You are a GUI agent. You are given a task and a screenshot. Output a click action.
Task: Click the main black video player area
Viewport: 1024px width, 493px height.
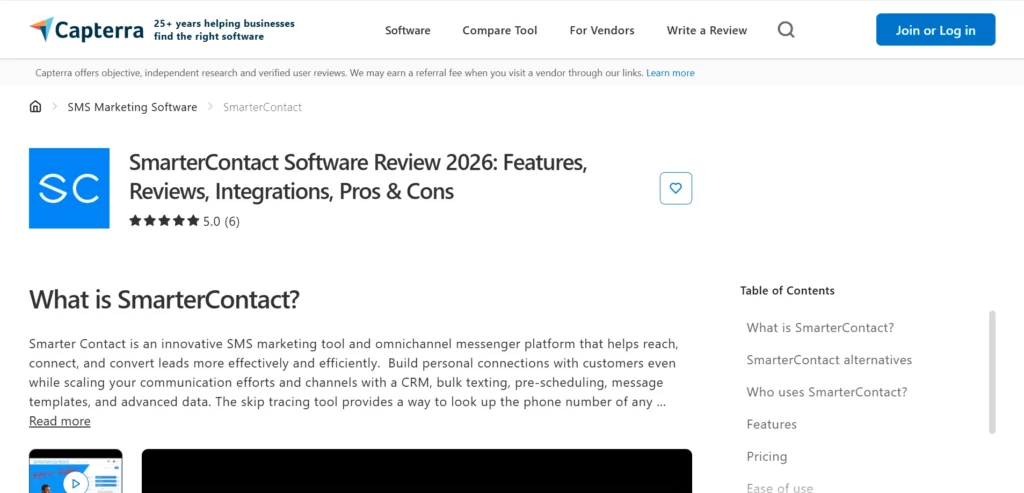[x=417, y=471]
